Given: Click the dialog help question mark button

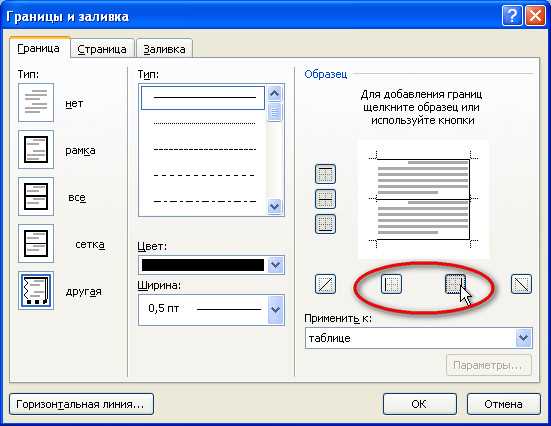Looking at the screenshot, I should pyautogui.click(x=512, y=16).
